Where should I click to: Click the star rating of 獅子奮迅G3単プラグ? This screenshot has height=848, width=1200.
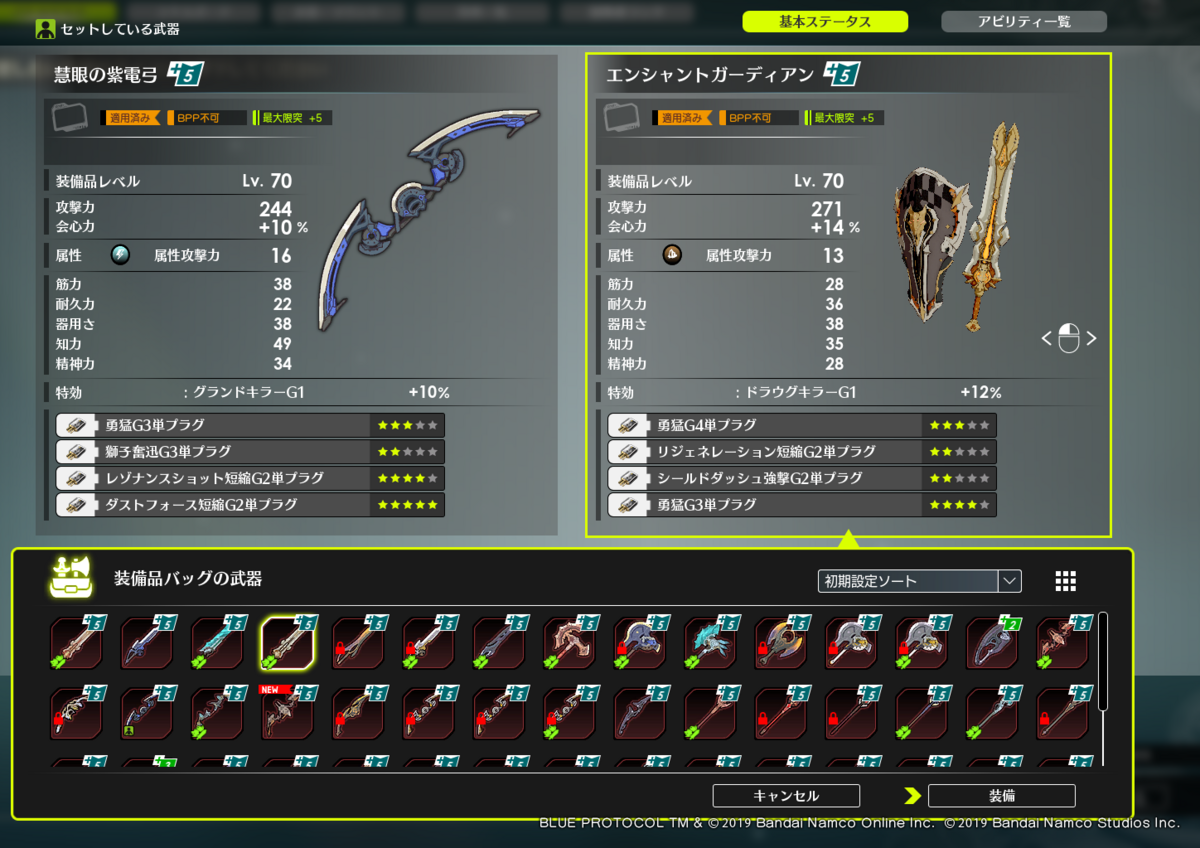407,451
